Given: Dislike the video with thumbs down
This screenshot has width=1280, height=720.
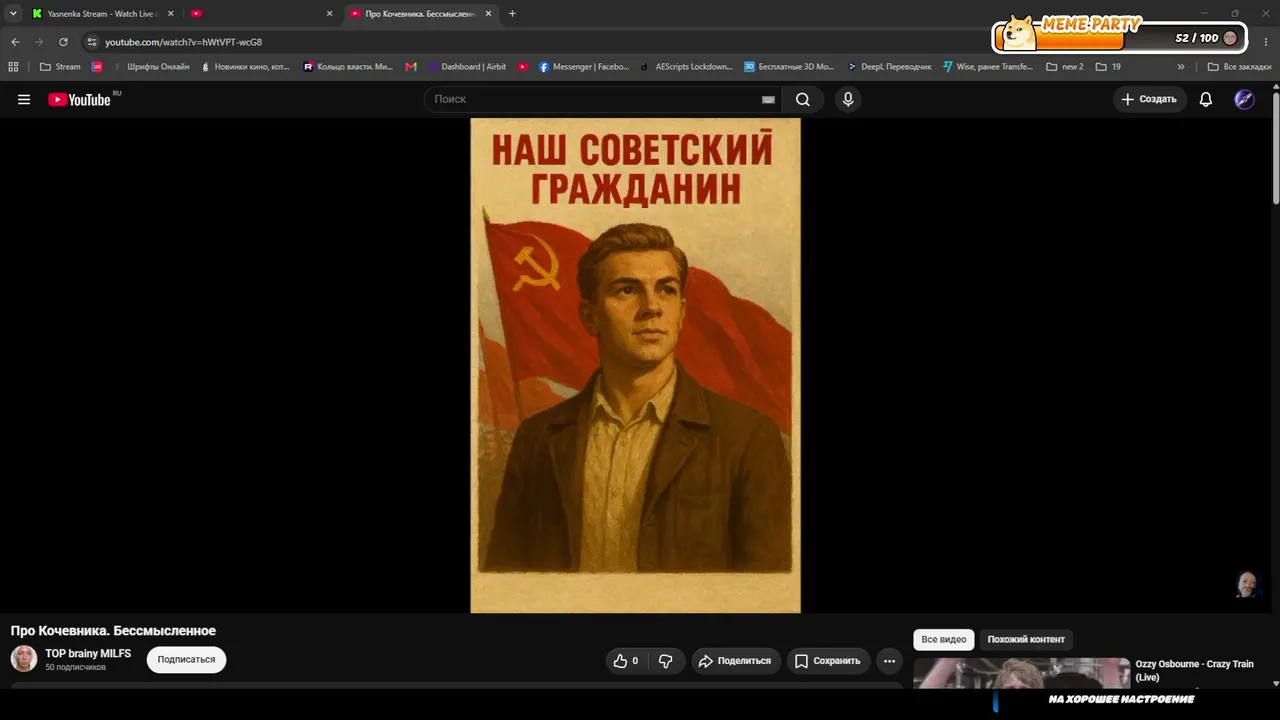Looking at the screenshot, I should click(665, 661).
